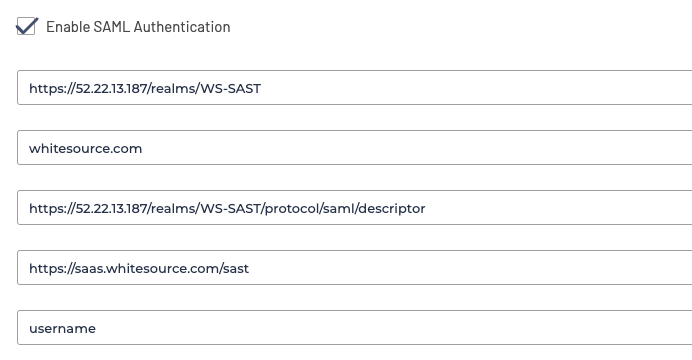Click the 'whitesource.com' text in the second field

coord(86,149)
